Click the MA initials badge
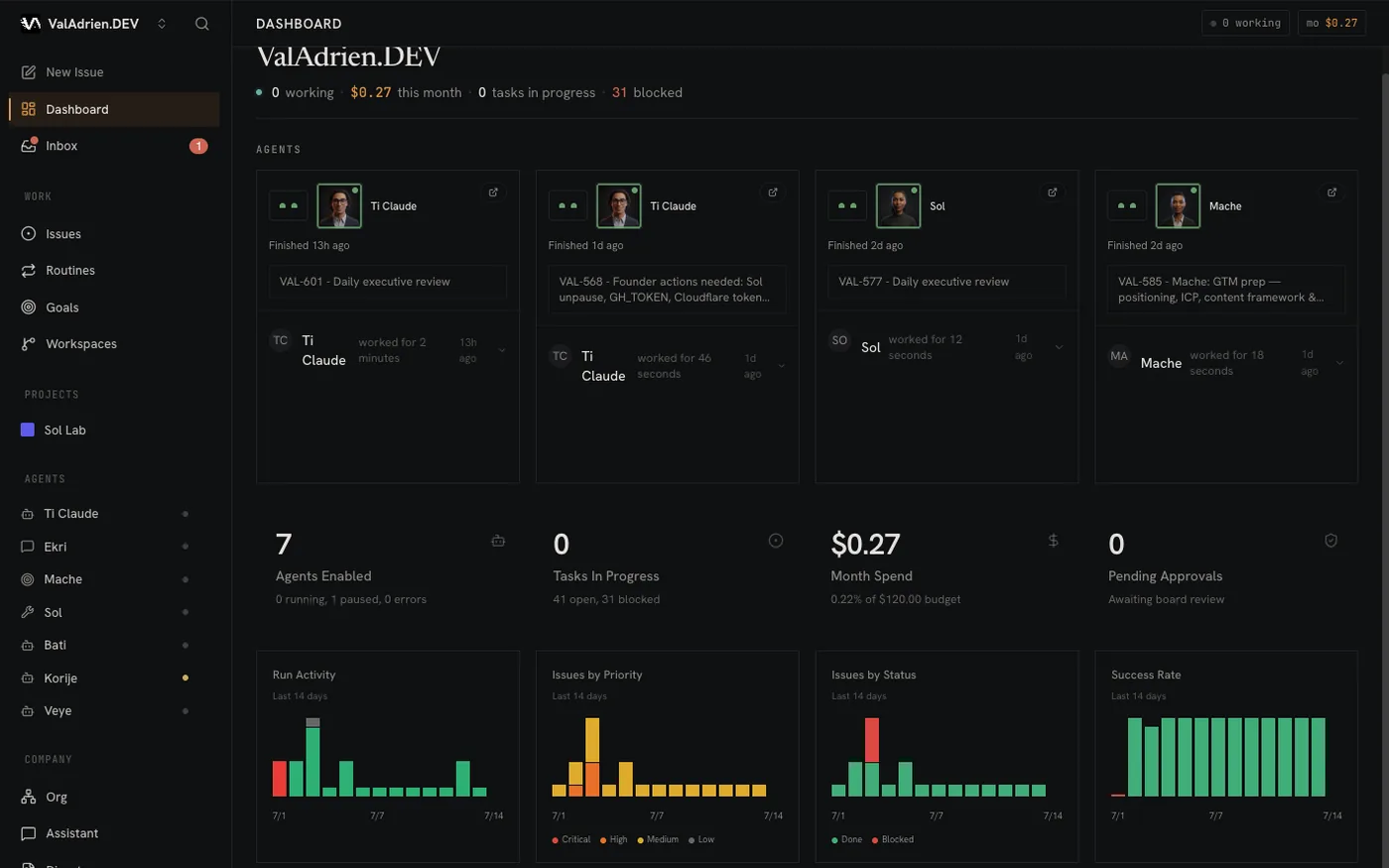 (x=1119, y=356)
